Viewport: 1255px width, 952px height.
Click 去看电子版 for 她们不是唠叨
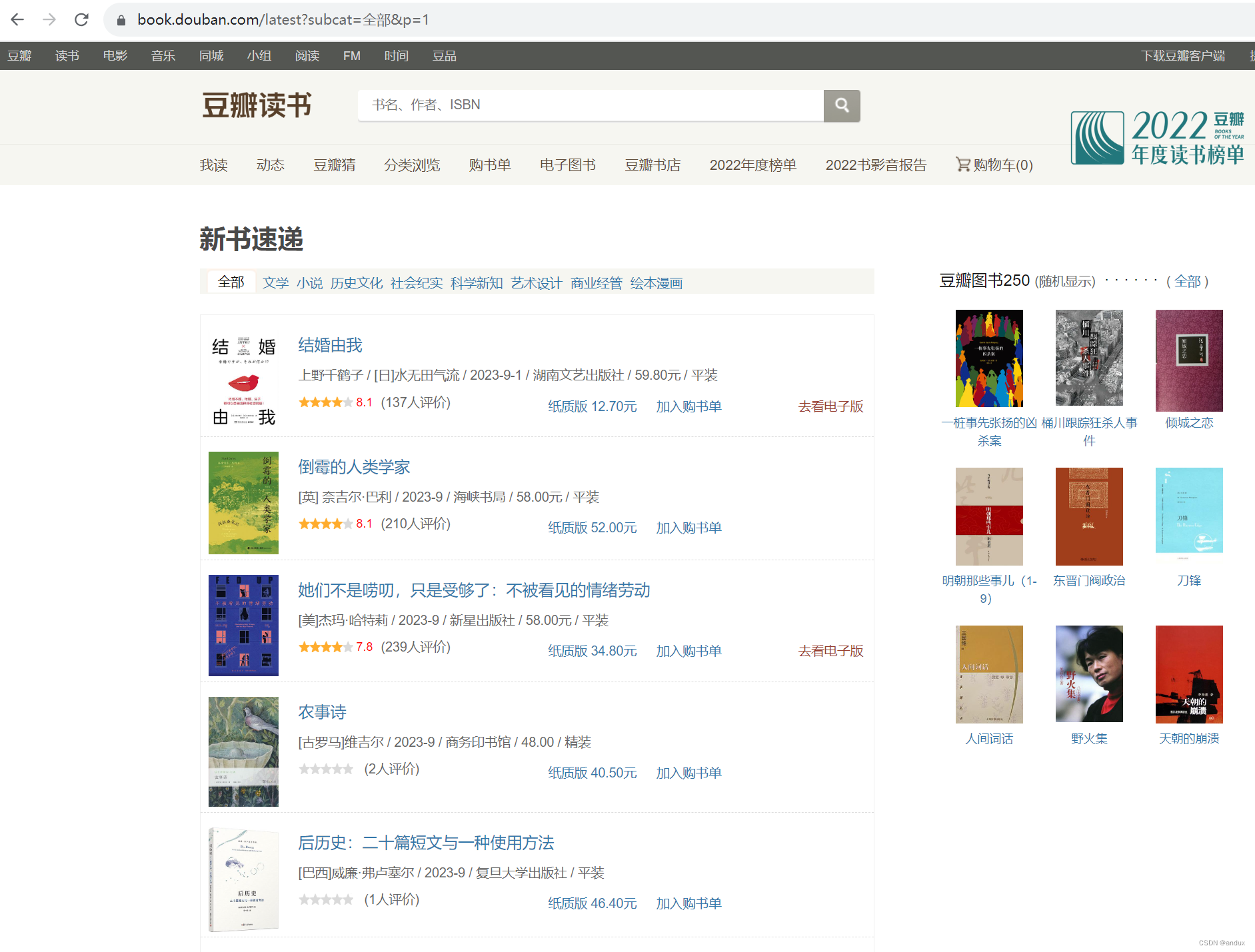coord(831,651)
